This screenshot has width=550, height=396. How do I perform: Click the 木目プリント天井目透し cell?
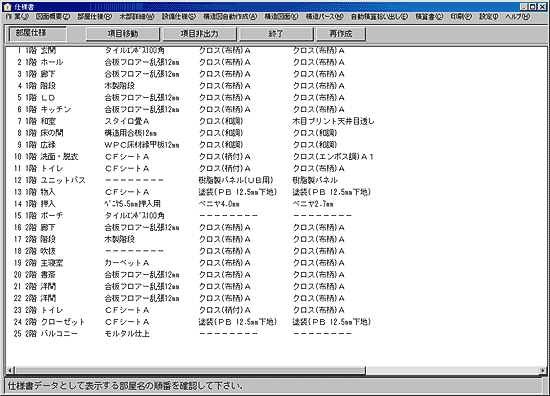coord(334,121)
